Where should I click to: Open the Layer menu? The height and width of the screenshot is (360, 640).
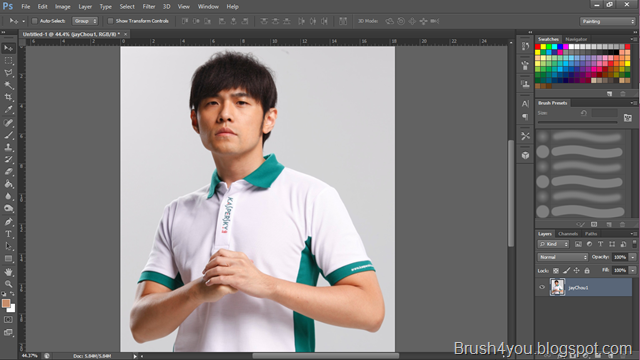(85, 7)
